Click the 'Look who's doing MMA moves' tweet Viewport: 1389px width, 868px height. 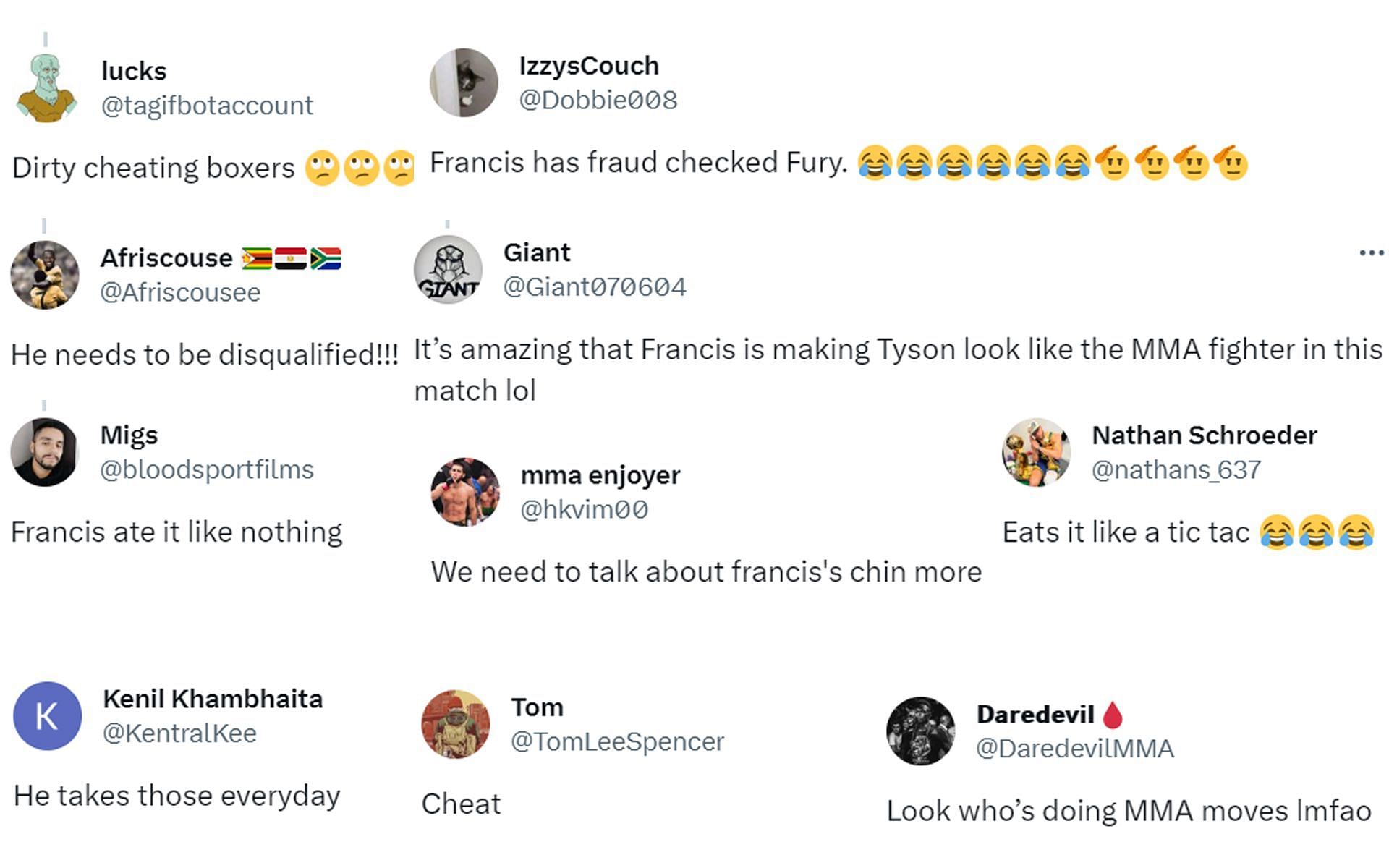pyautogui.click(x=1129, y=811)
